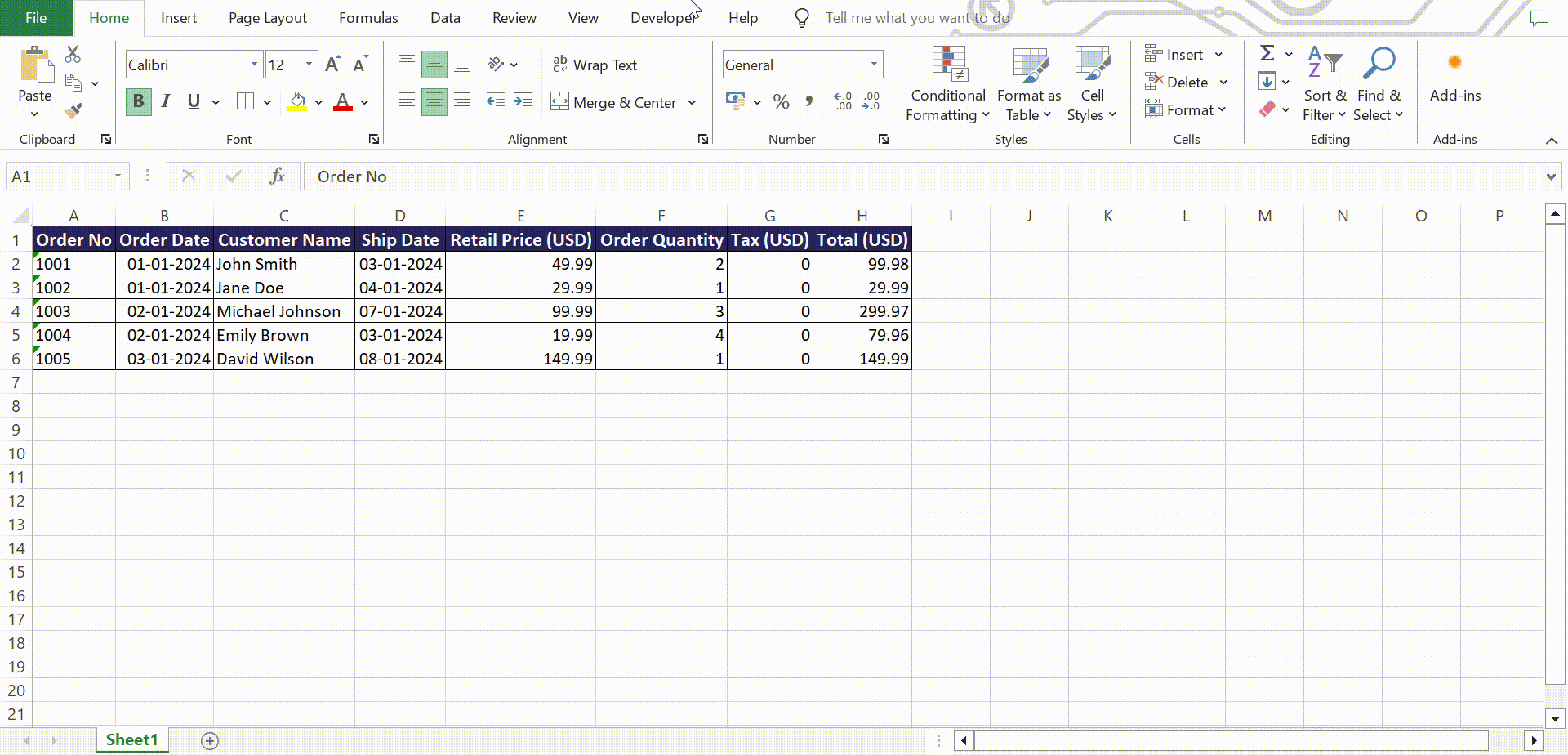Toggle Wrap Text

[x=595, y=65]
